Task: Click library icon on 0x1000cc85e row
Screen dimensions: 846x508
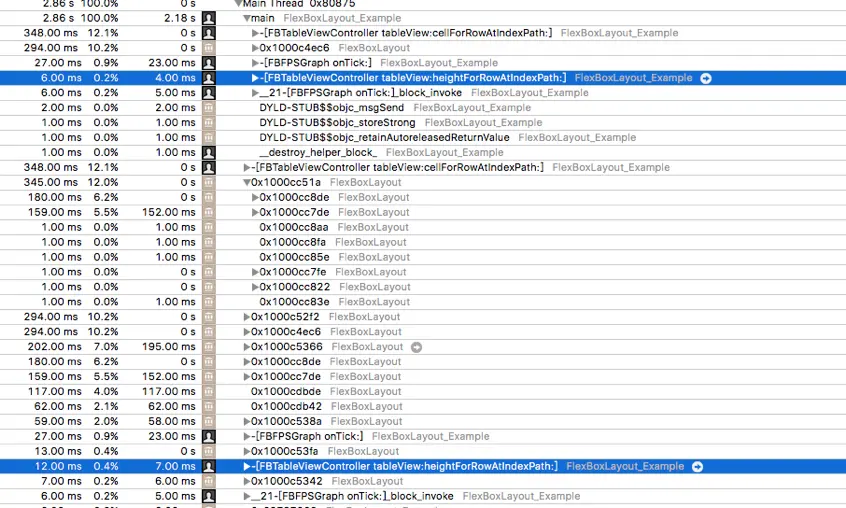Action: pyautogui.click(x=209, y=257)
